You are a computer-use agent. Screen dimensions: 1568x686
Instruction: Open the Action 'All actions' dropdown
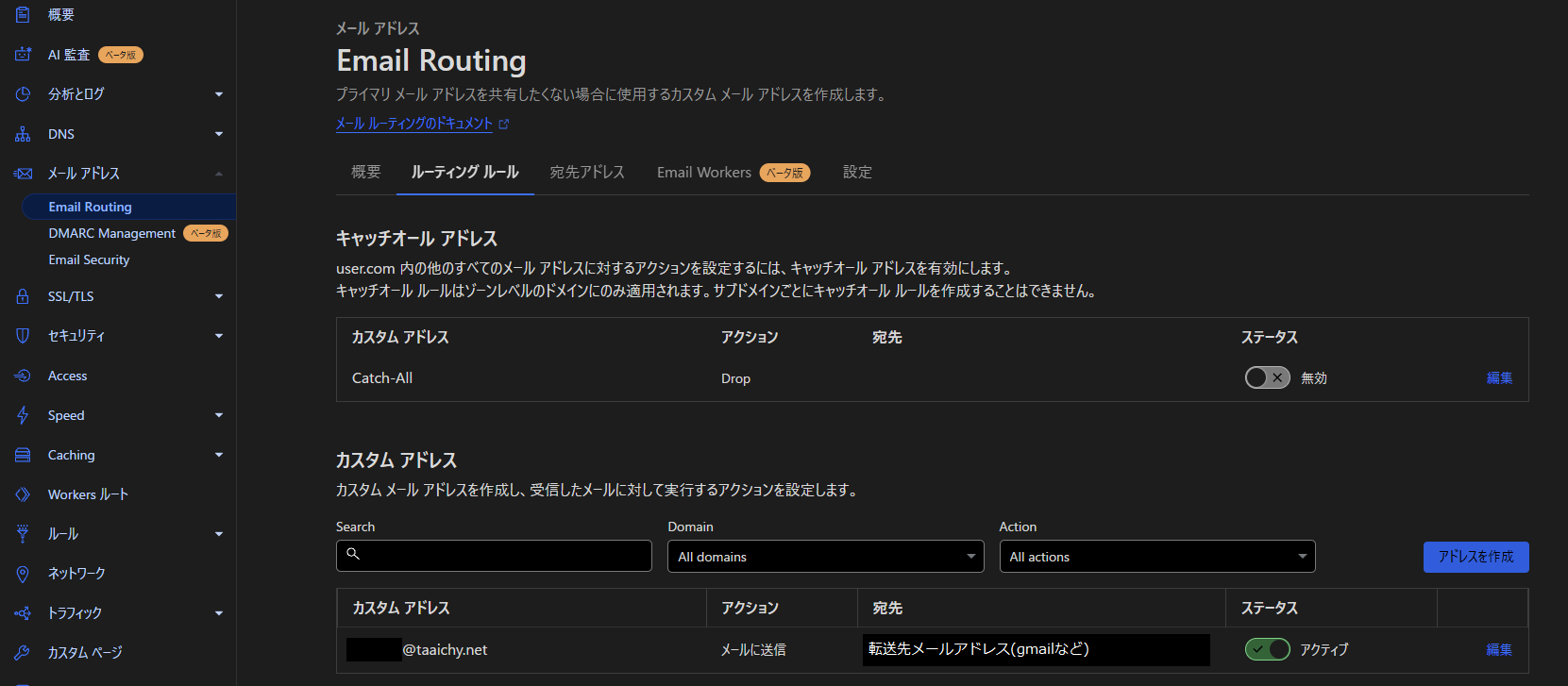(1156, 557)
